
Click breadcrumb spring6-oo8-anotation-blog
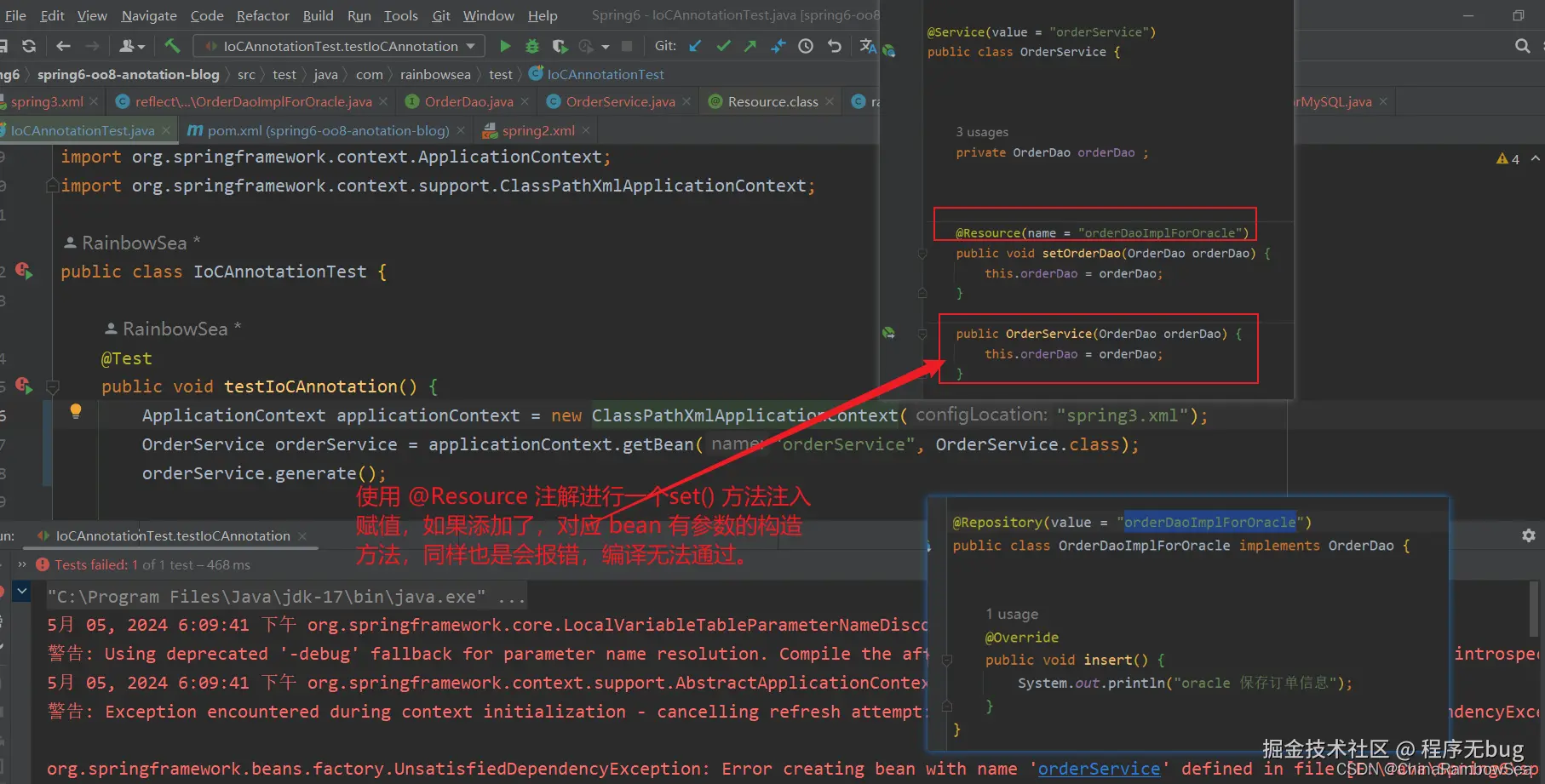[x=129, y=74]
